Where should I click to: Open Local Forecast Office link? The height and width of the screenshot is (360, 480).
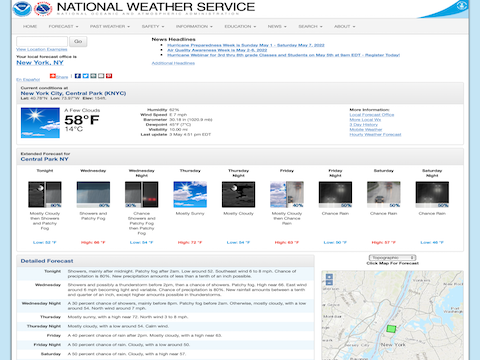click(x=372, y=115)
